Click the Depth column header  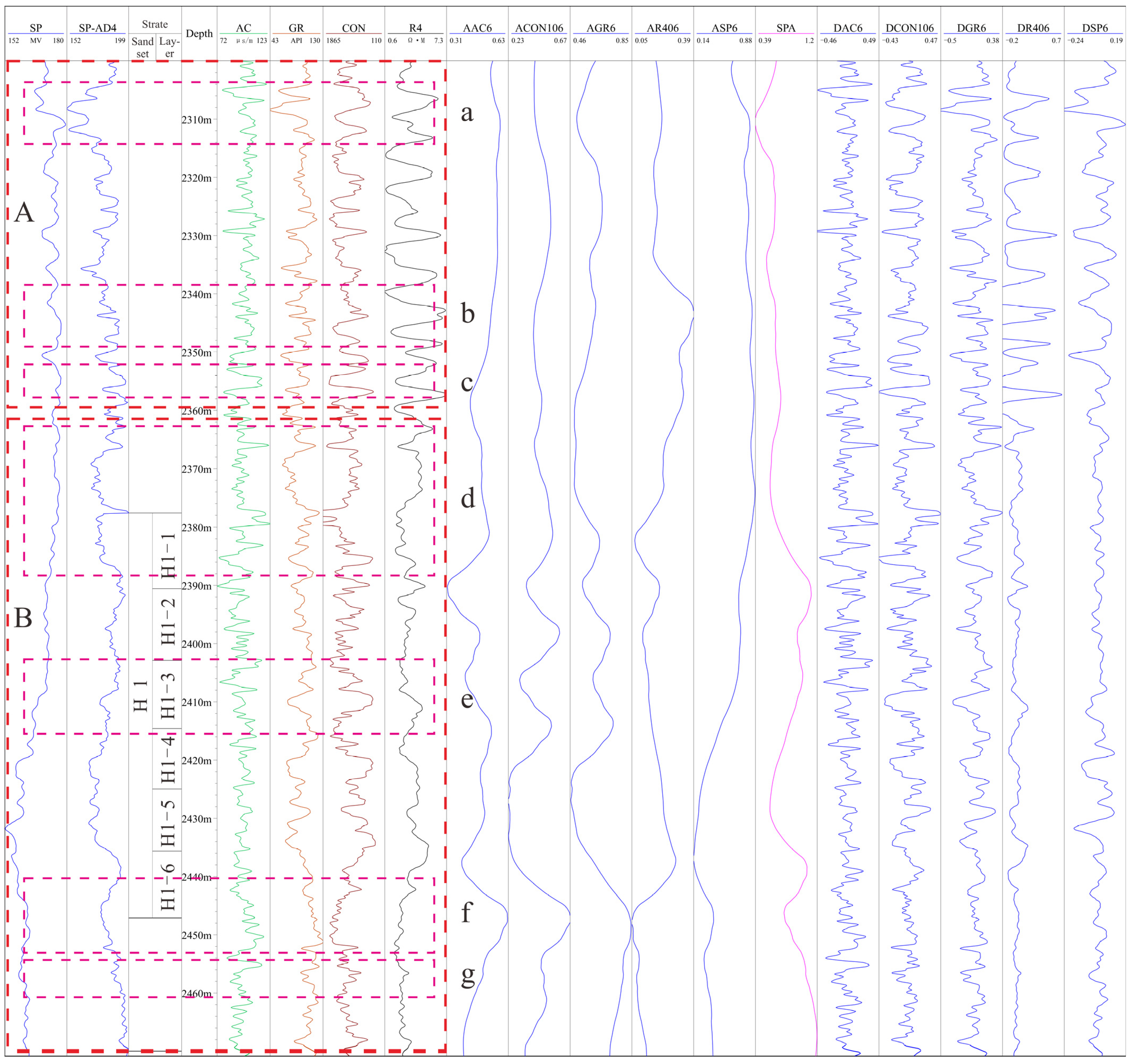click(199, 34)
